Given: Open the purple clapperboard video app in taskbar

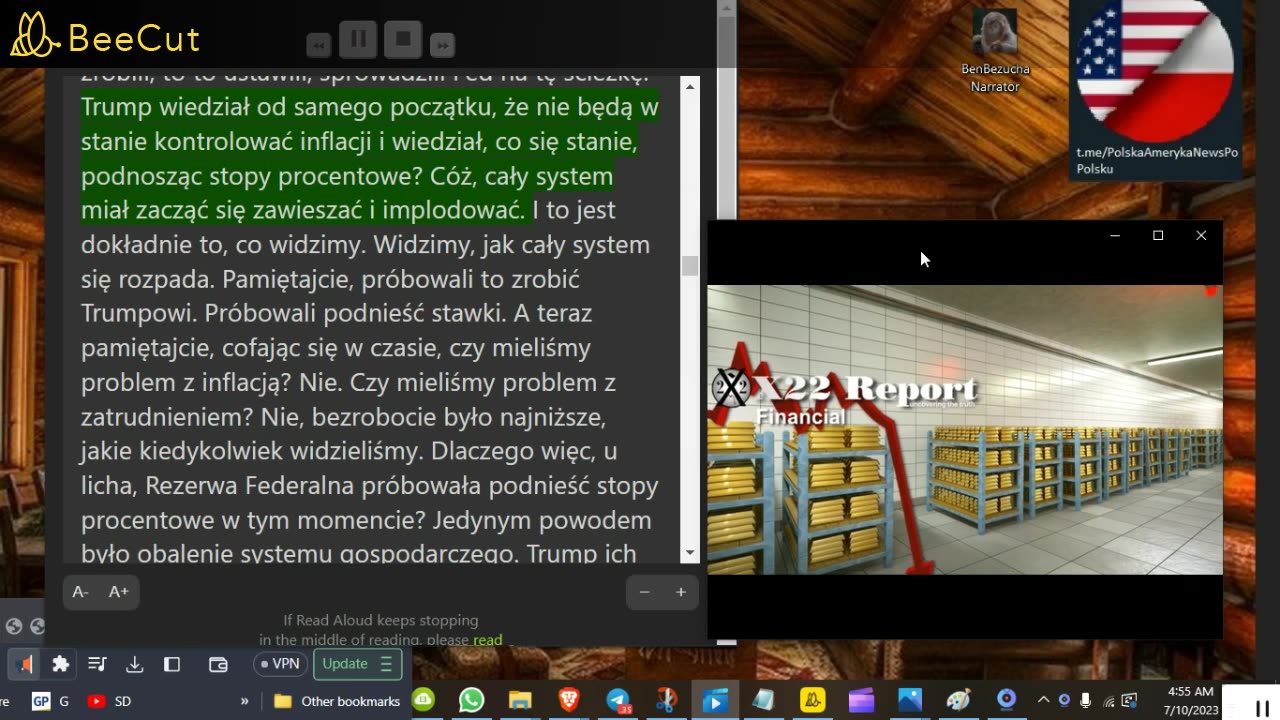Looking at the screenshot, I should pos(861,700).
